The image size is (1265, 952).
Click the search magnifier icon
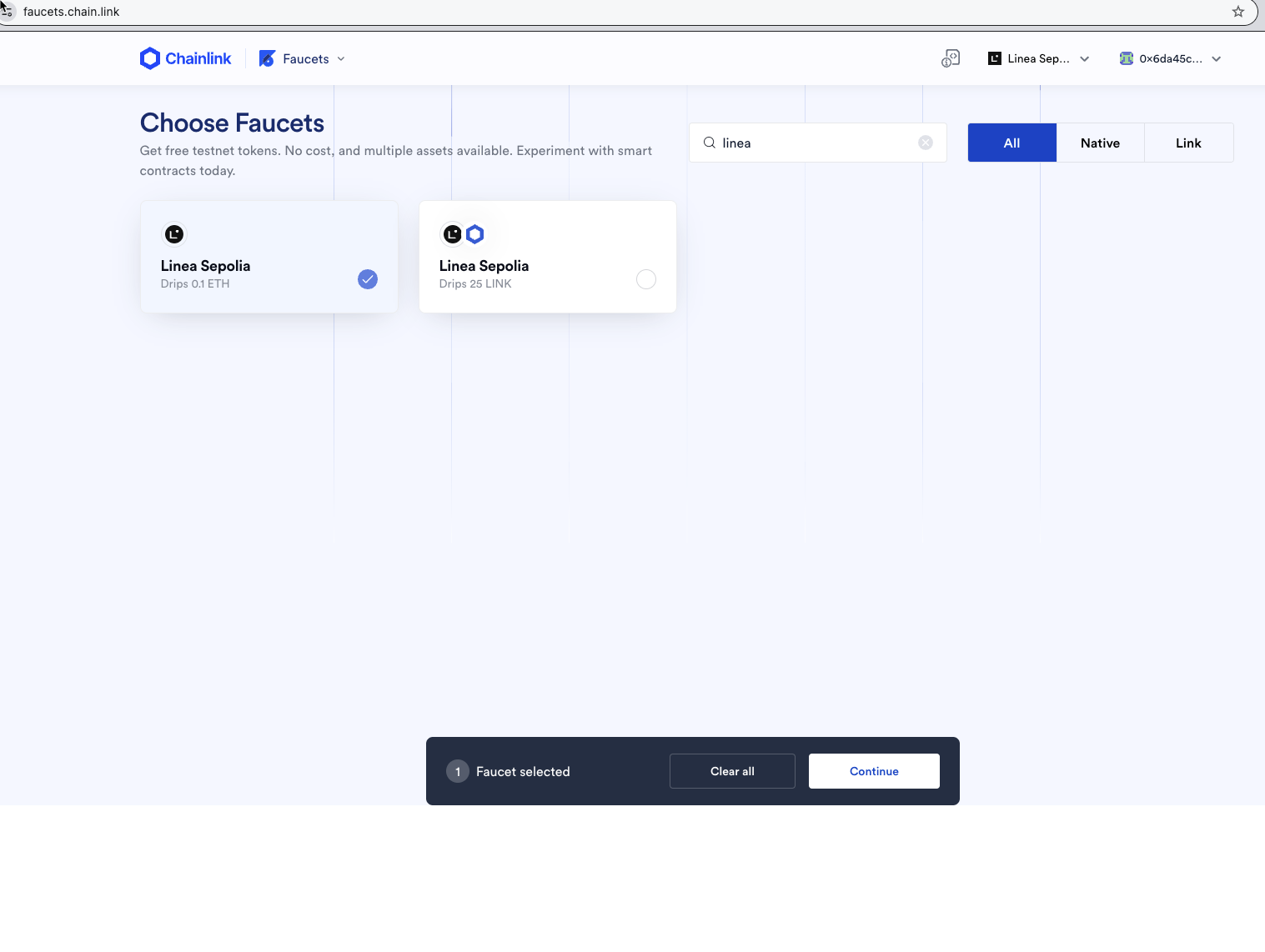coord(710,143)
